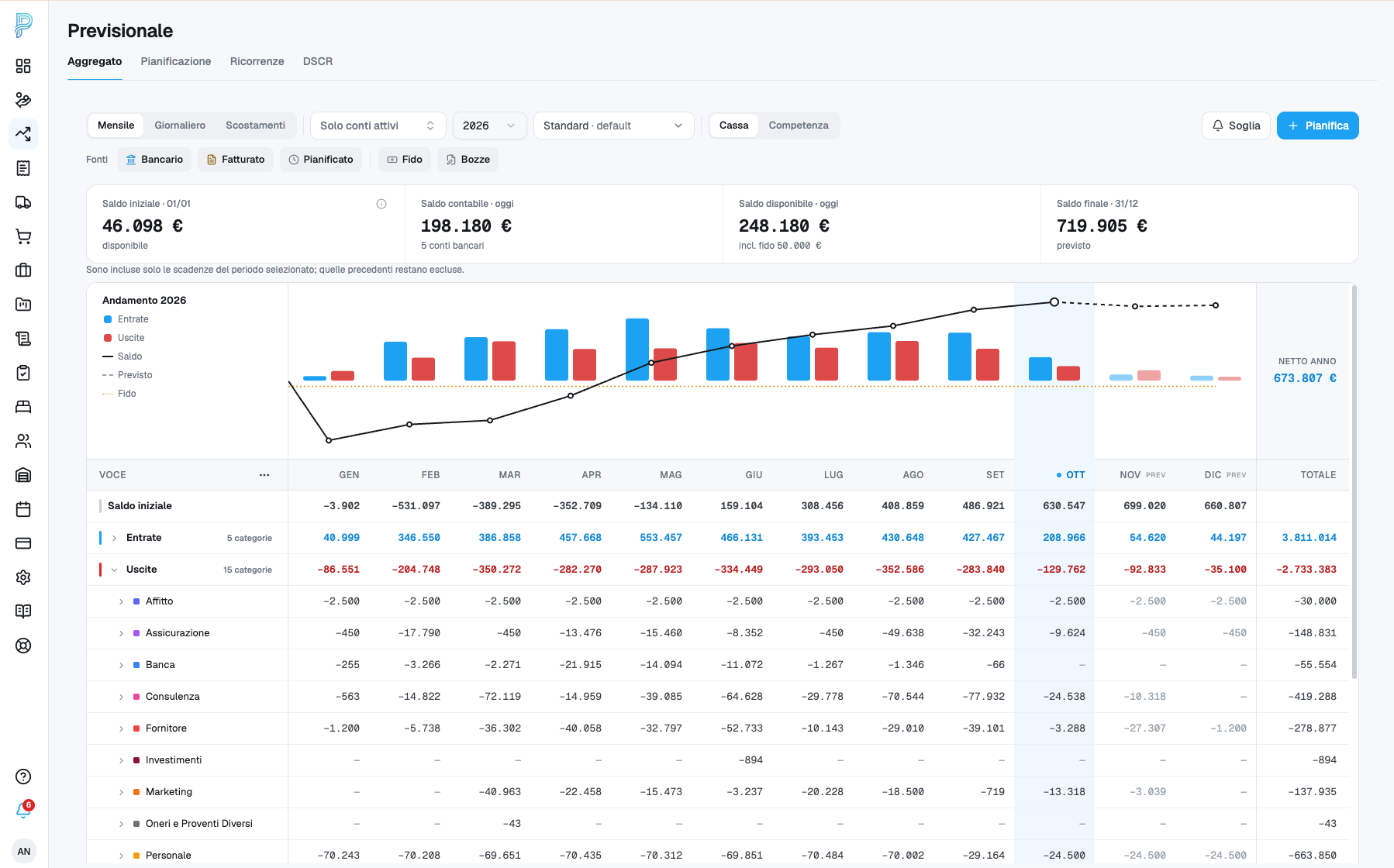The width and height of the screenshot is (1394, 868).
Task: Open the credit card sidebar icon
Action: (23, 543)
